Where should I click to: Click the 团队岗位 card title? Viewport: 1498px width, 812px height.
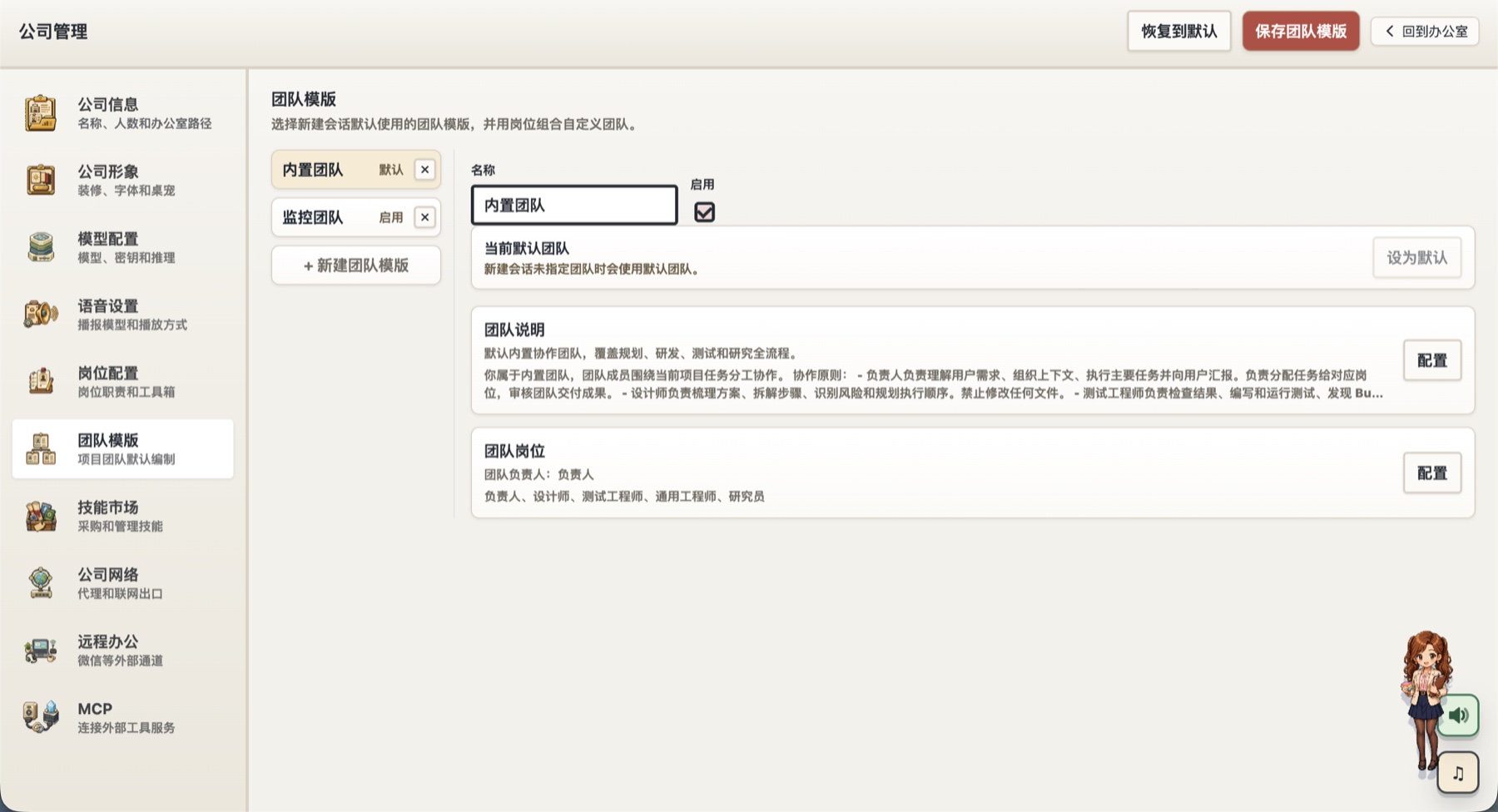(x=514, y=451)
